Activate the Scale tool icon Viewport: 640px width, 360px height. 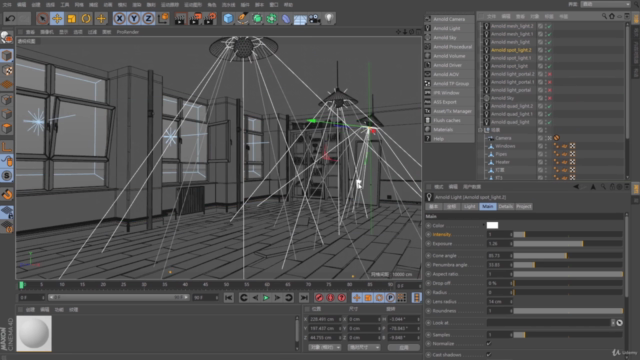pos(71,18)
